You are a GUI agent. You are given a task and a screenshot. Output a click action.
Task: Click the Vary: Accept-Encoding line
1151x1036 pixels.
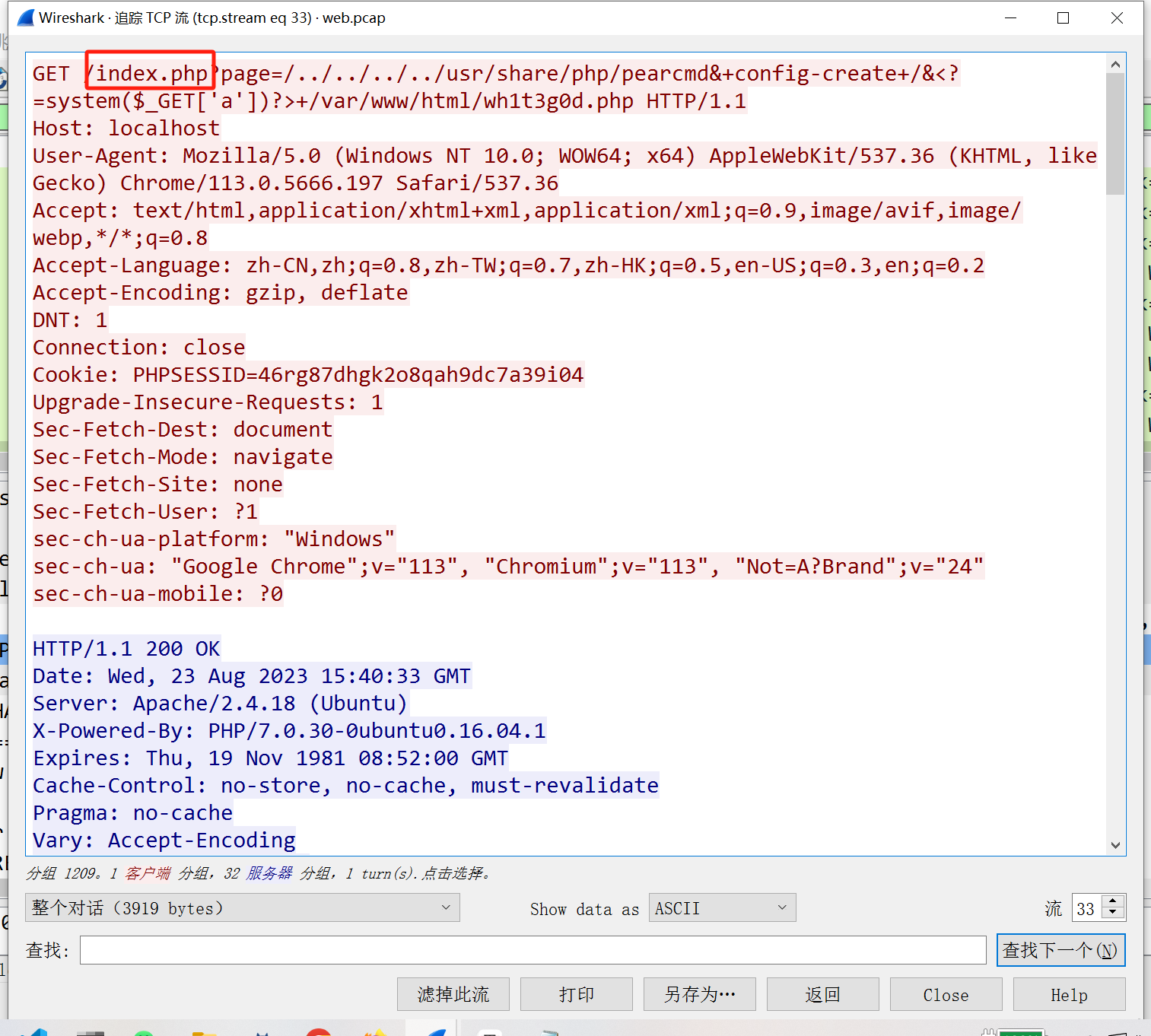(164, 840)
